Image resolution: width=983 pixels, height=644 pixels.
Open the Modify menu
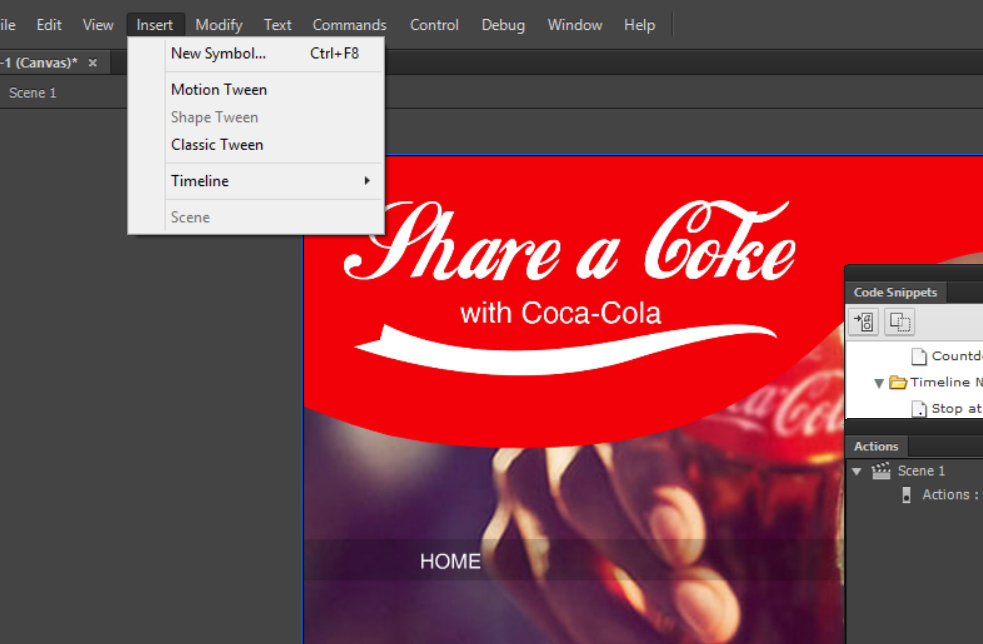pyautogui.click(x=218, y=24)
